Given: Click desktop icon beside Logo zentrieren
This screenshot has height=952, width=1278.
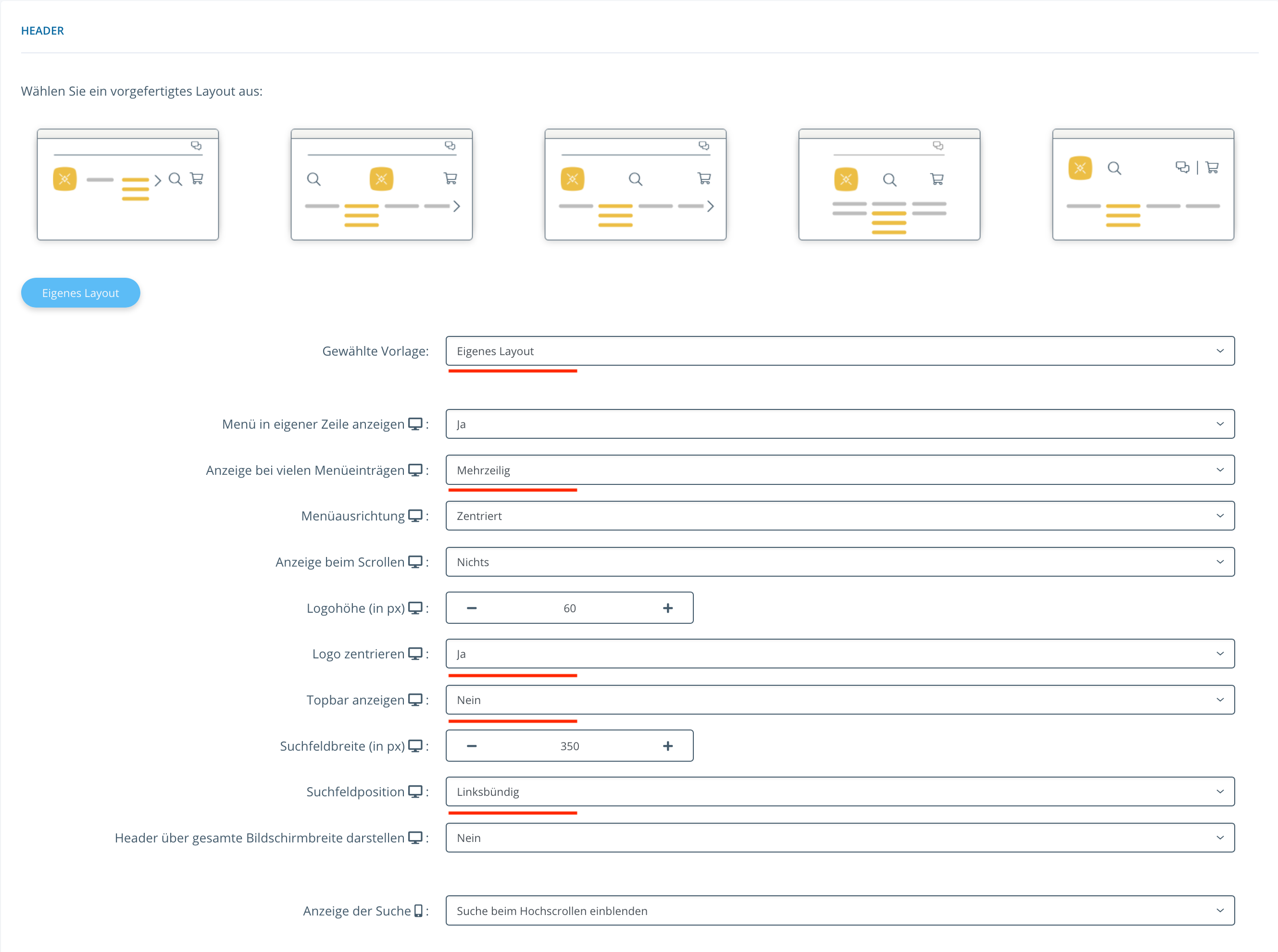Looking at the screenshot, I should 415,654.
